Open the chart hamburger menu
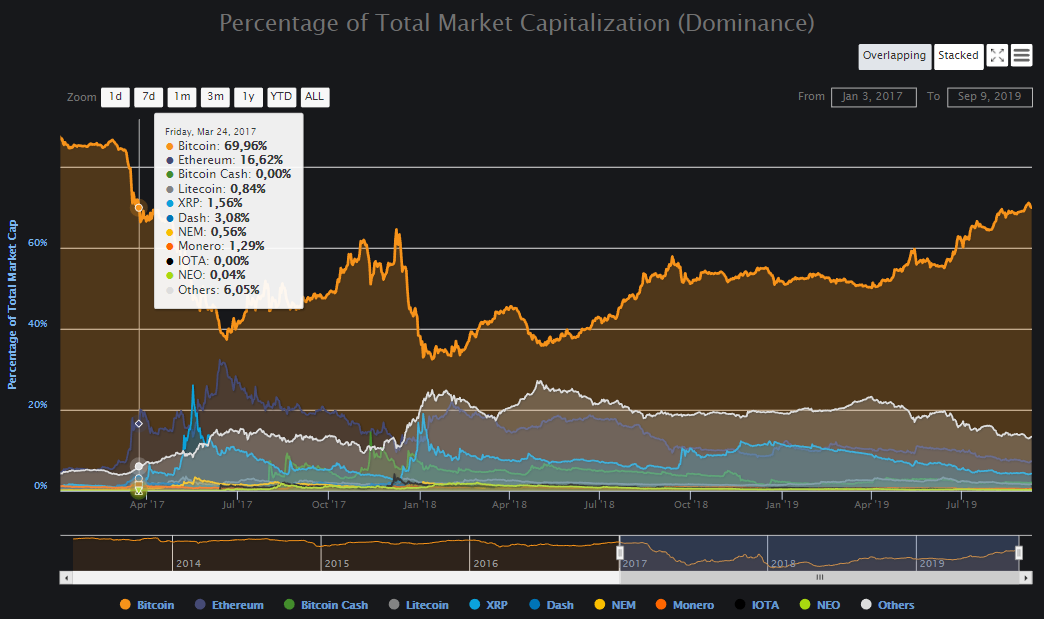1044x619 pixels. tap(1021, 56)
